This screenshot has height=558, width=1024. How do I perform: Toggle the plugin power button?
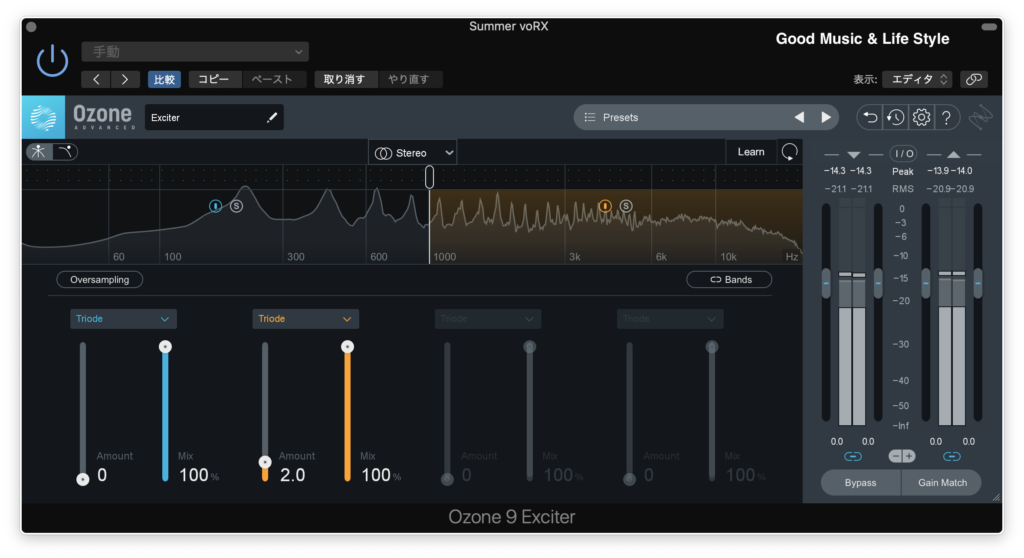tap(52, 61)
